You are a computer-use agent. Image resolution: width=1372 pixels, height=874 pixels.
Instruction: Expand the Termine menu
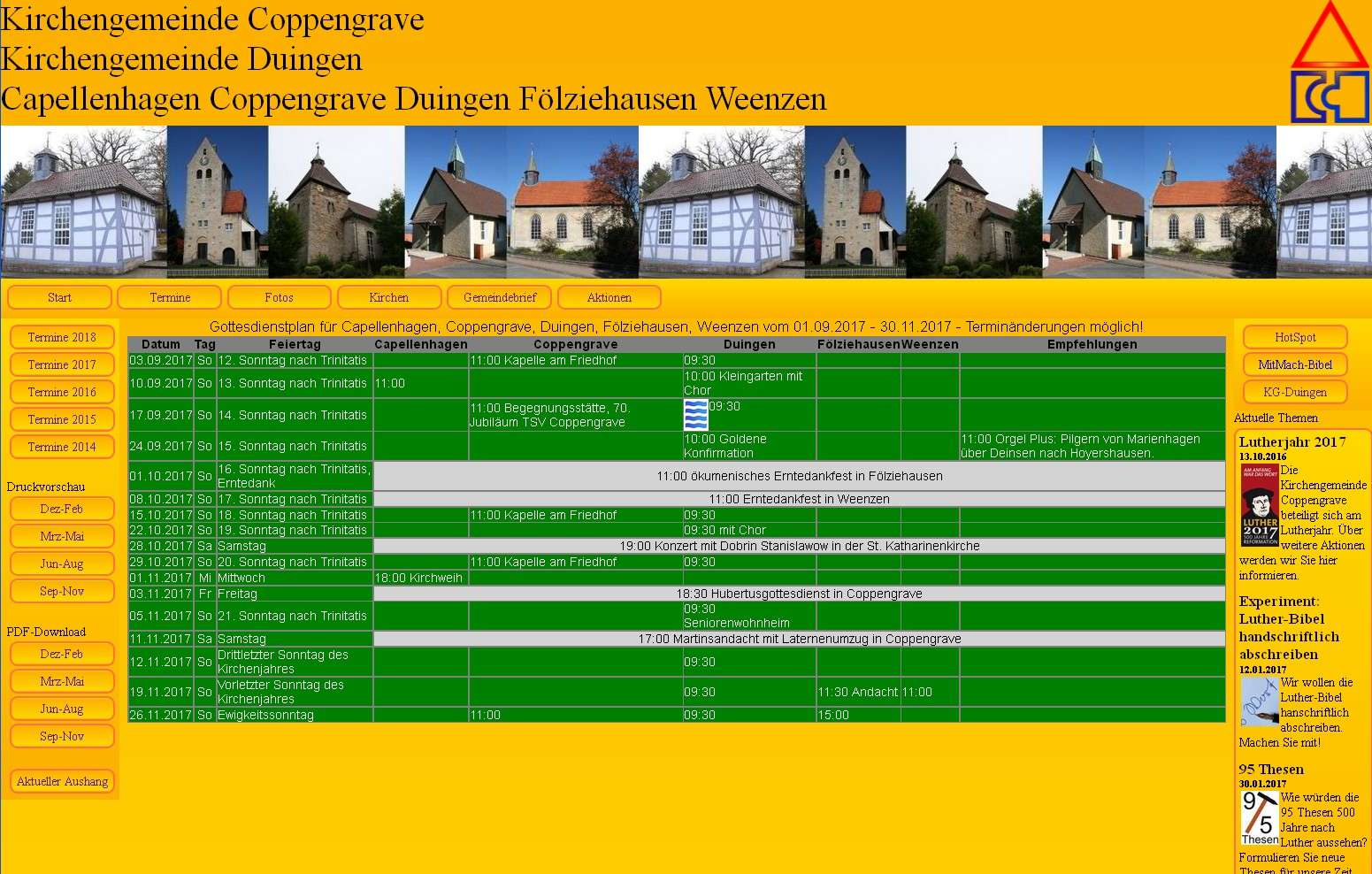click(x=169, y=297)
